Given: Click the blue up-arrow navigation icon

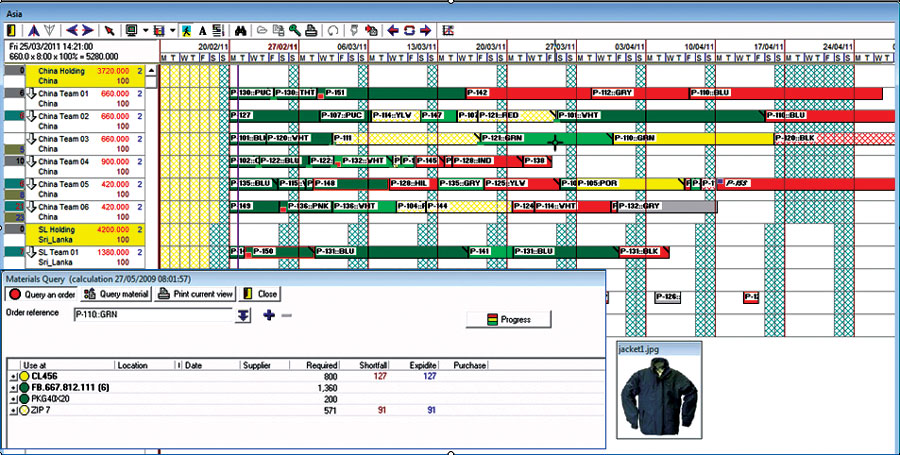Looking at the screenshot, I should (x=36, y=29).
